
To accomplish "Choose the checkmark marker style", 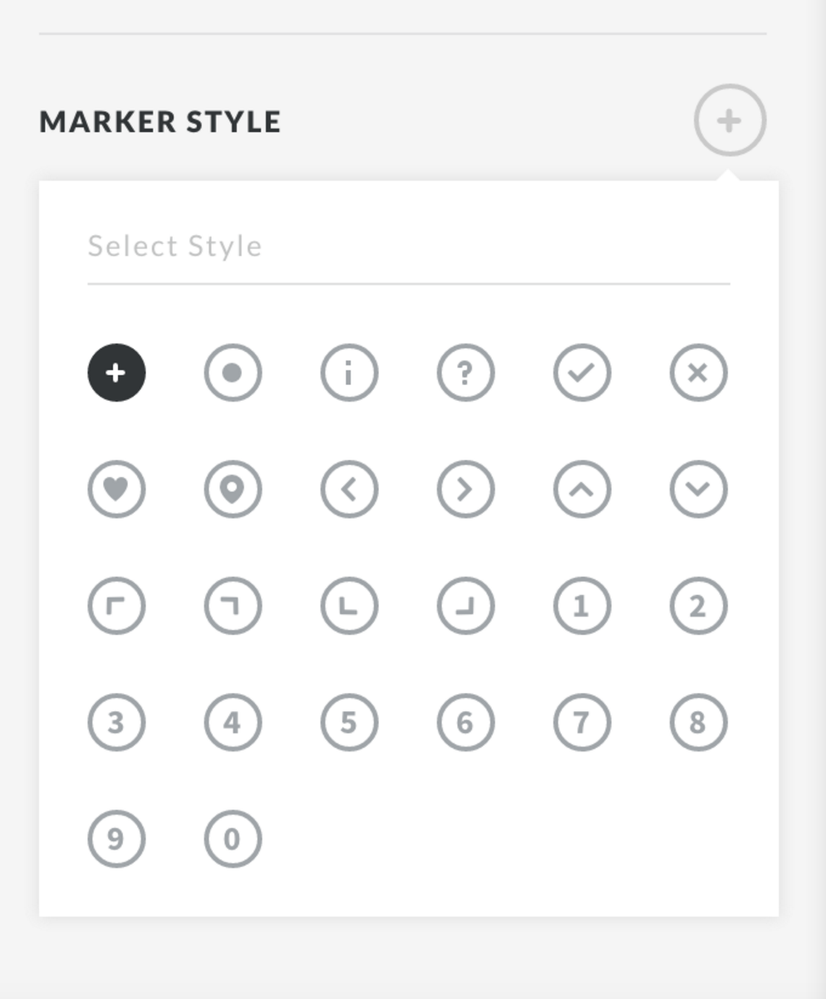I will (x=582, y=373).
